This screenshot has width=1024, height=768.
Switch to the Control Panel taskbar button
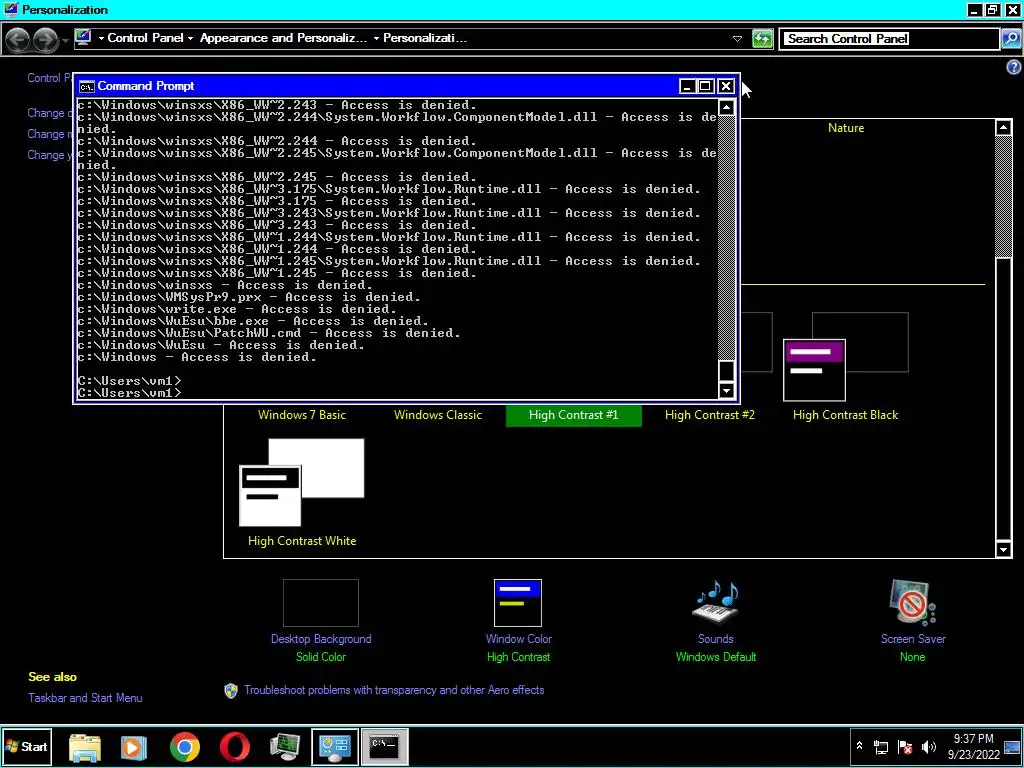point(334,747)
